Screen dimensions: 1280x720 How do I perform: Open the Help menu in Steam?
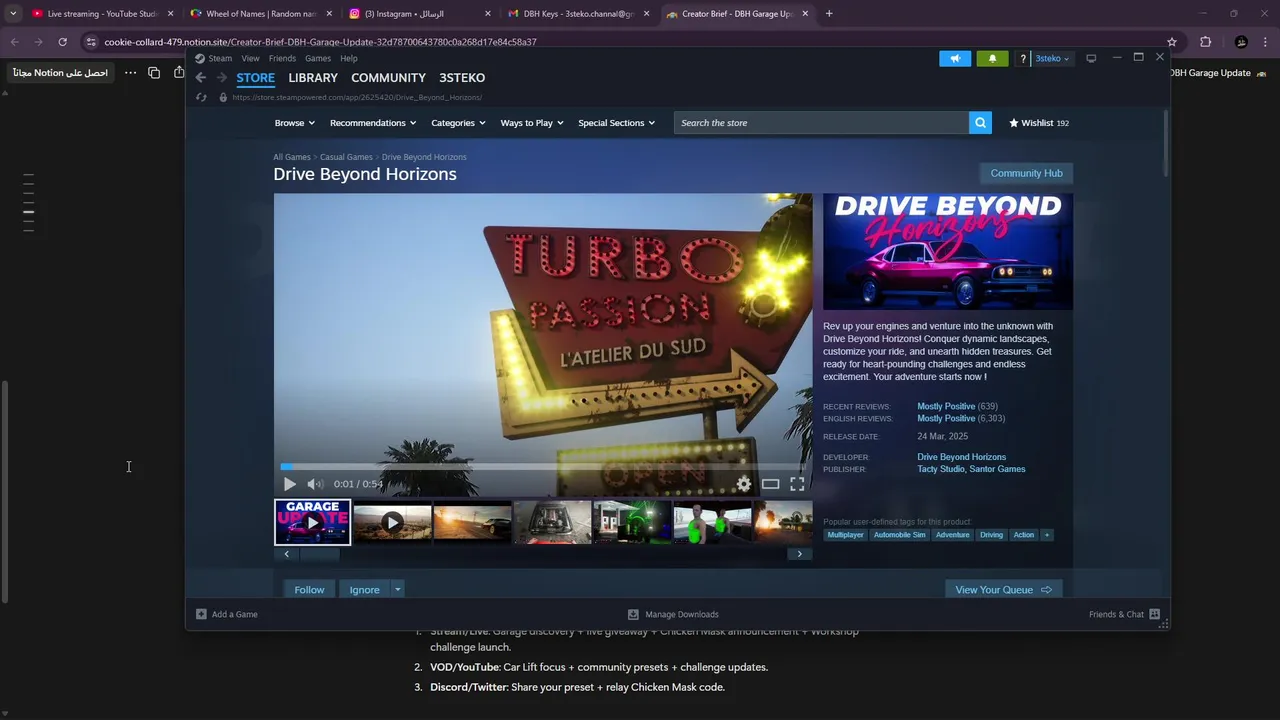348,58
